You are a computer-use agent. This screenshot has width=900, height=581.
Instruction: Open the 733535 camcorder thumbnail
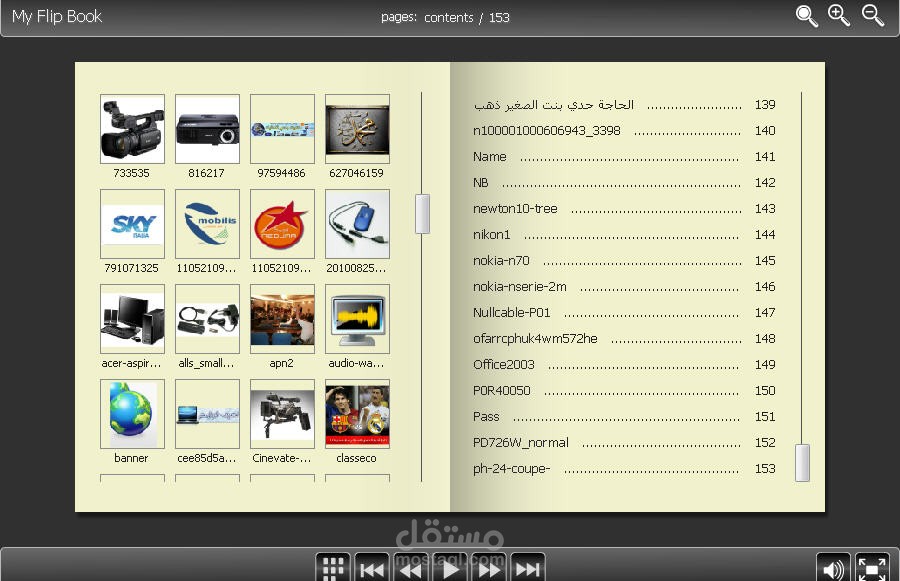click(132, 129)
